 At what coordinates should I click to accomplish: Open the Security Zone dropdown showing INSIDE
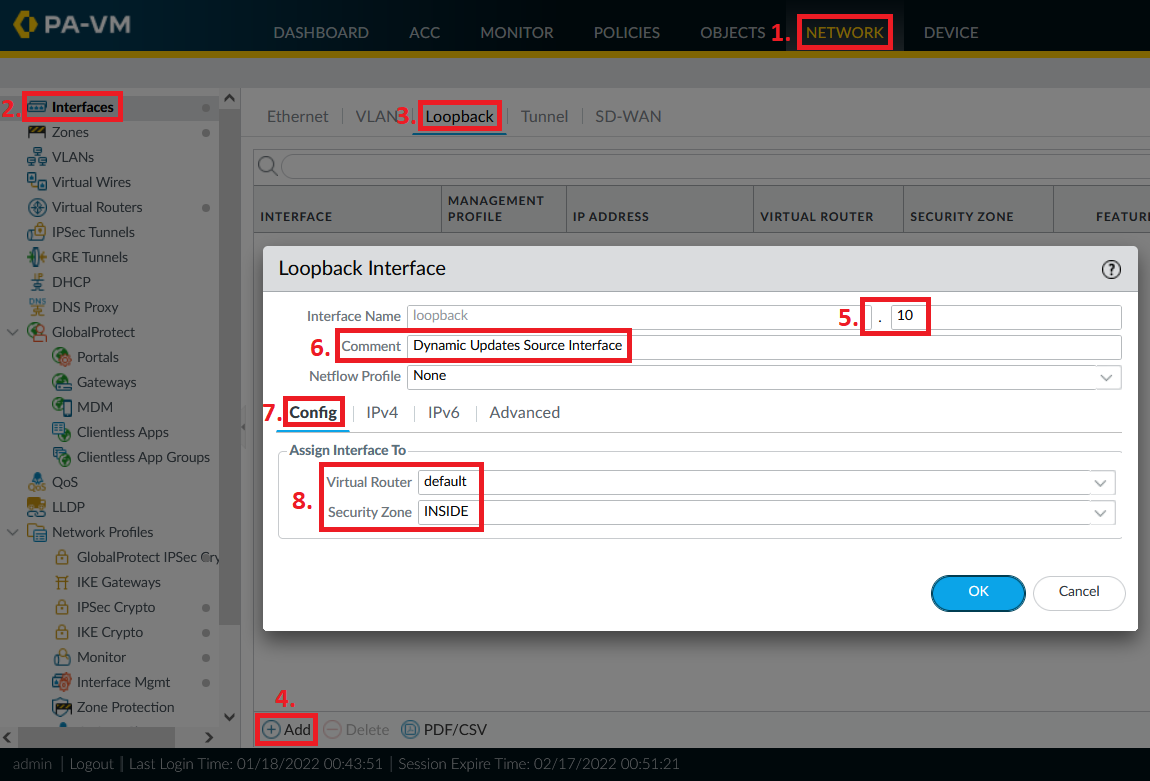1100,512
